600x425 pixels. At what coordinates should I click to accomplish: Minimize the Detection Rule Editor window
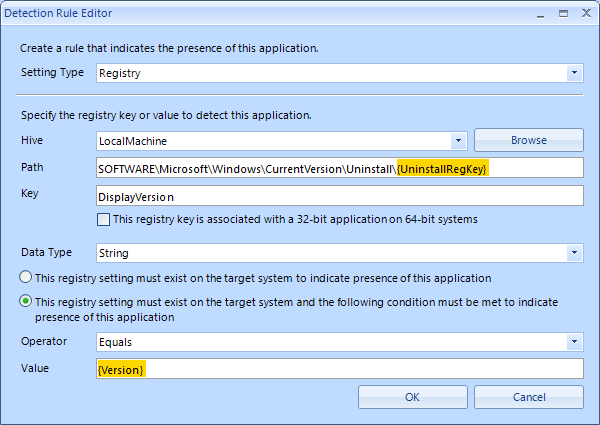click(x=540, y=14)
